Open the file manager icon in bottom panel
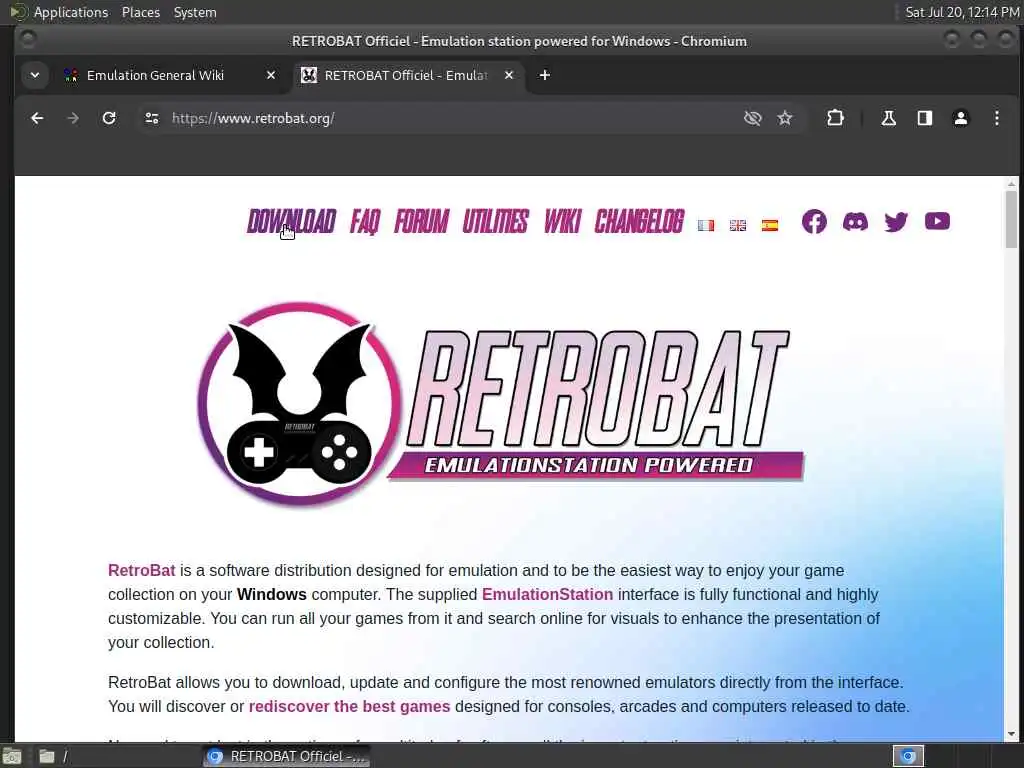Image resolution: width=1024 pixels, height=768 pixels. (x=47, y=756)
